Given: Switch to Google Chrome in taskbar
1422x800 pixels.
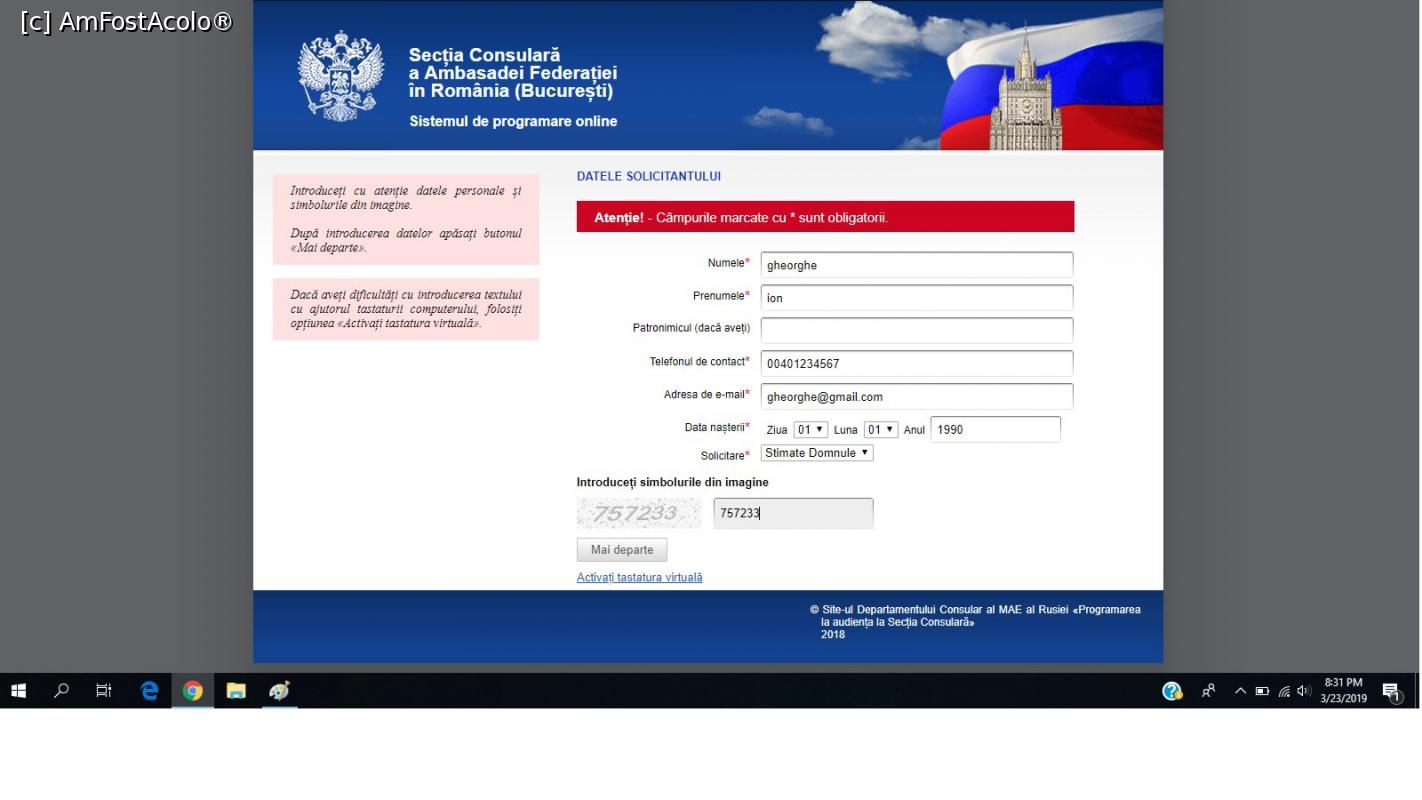Looking at the screenshot, I should (x=193, y=691).
